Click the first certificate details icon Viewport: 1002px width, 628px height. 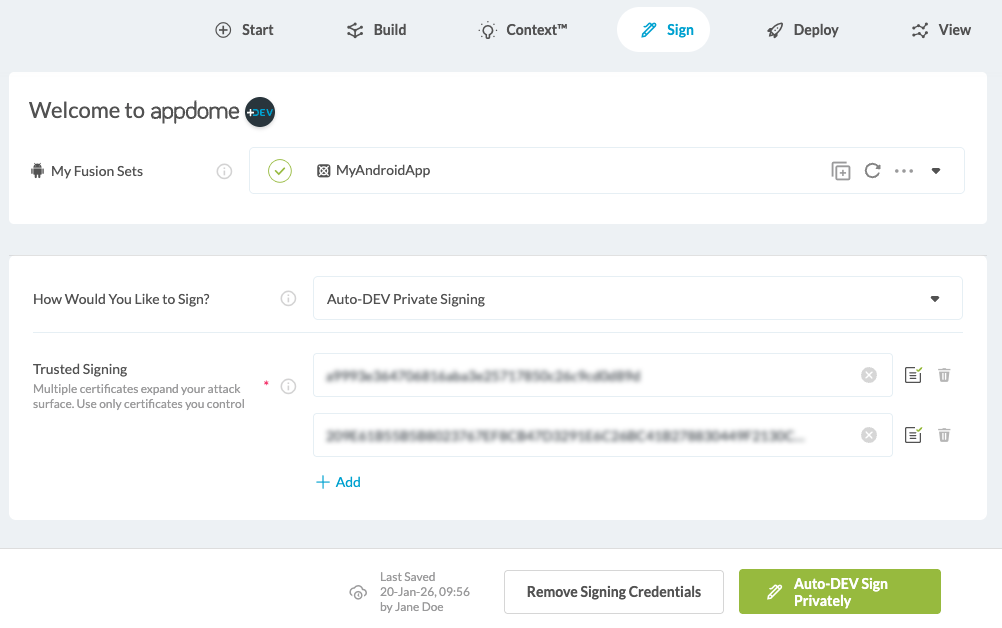912,375
